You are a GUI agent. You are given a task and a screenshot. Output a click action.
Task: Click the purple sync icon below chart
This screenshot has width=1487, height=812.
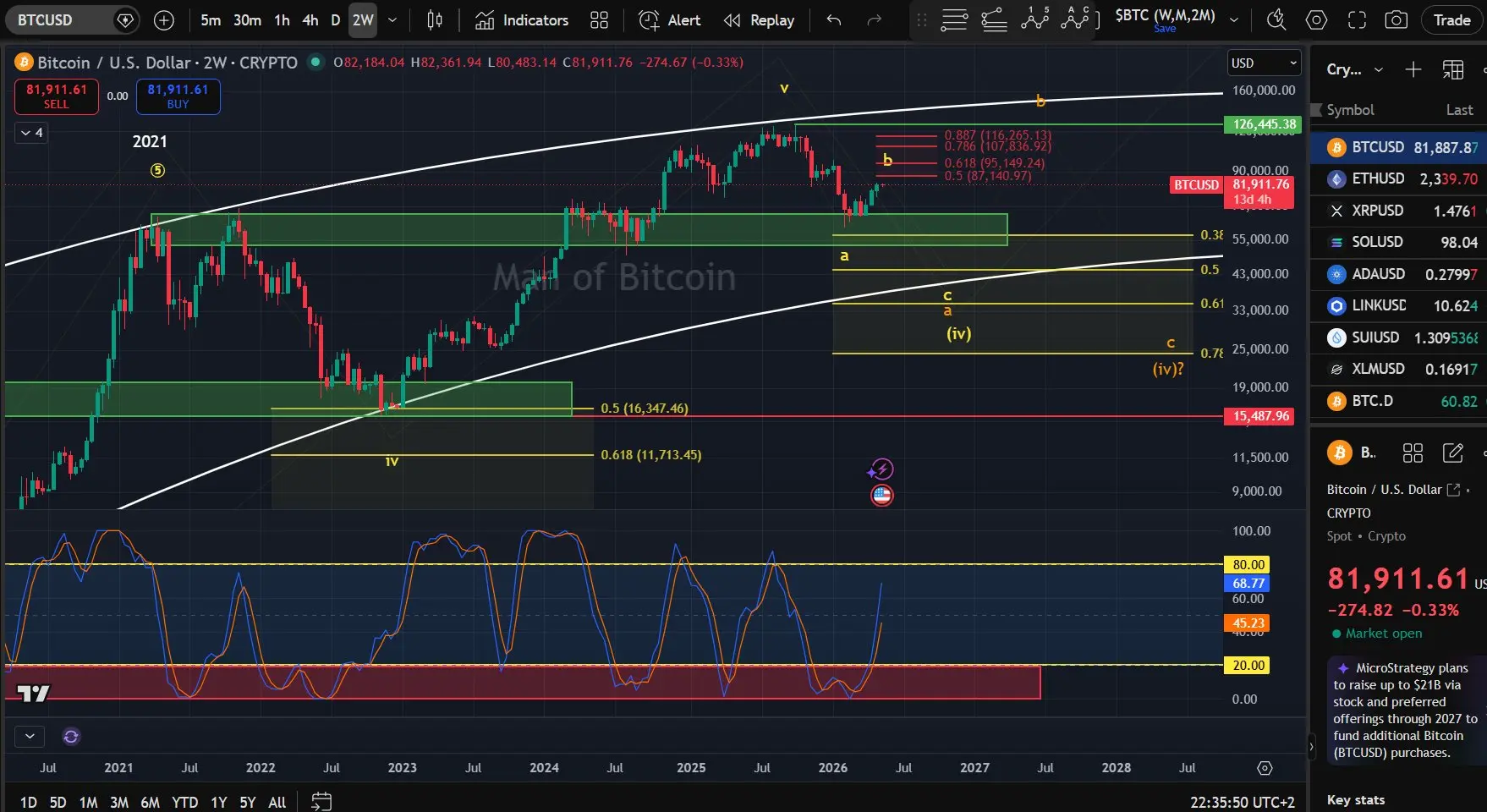[71, 737]
